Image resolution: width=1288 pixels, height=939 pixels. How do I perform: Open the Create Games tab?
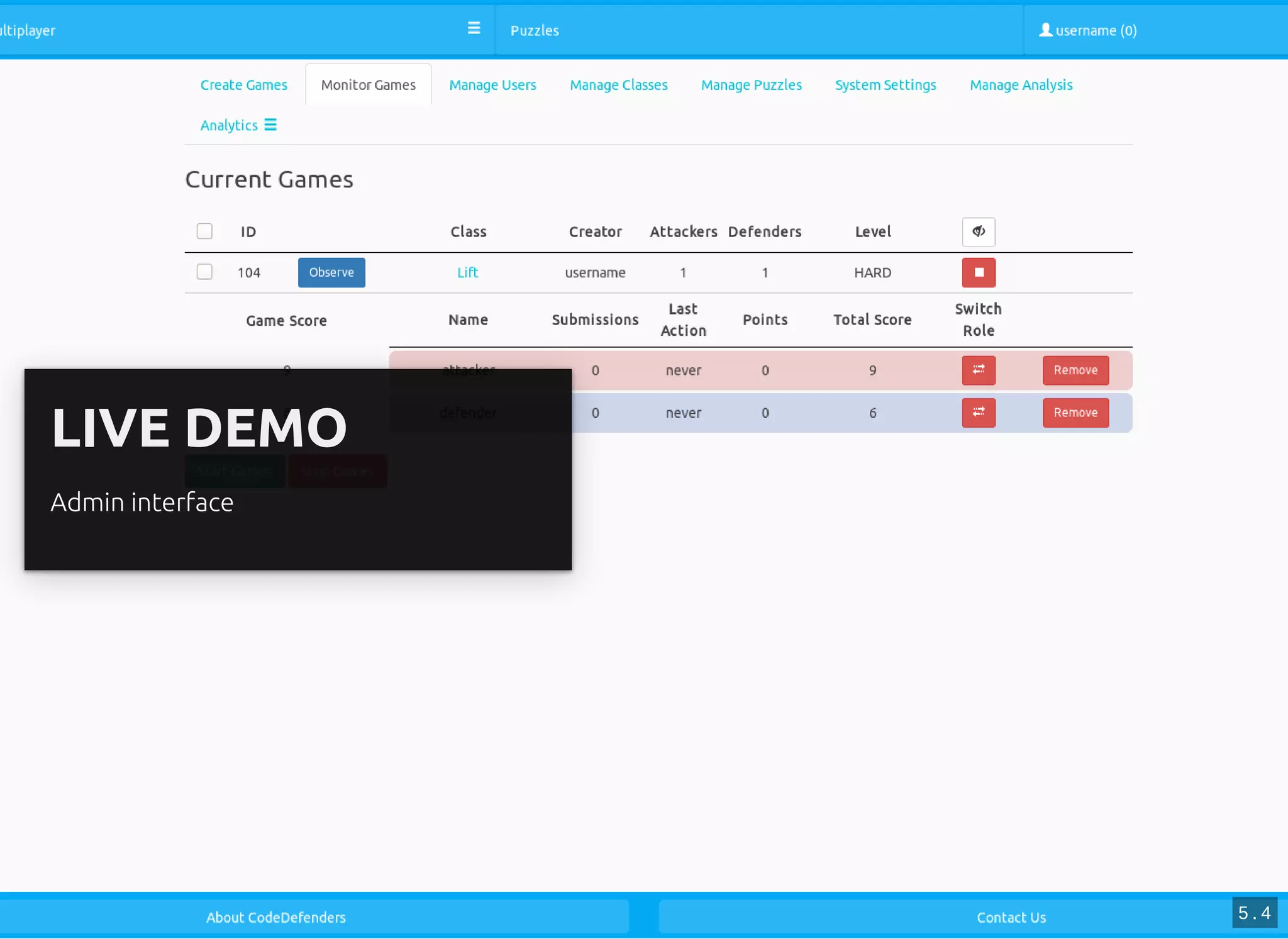(x=244, y=85)
